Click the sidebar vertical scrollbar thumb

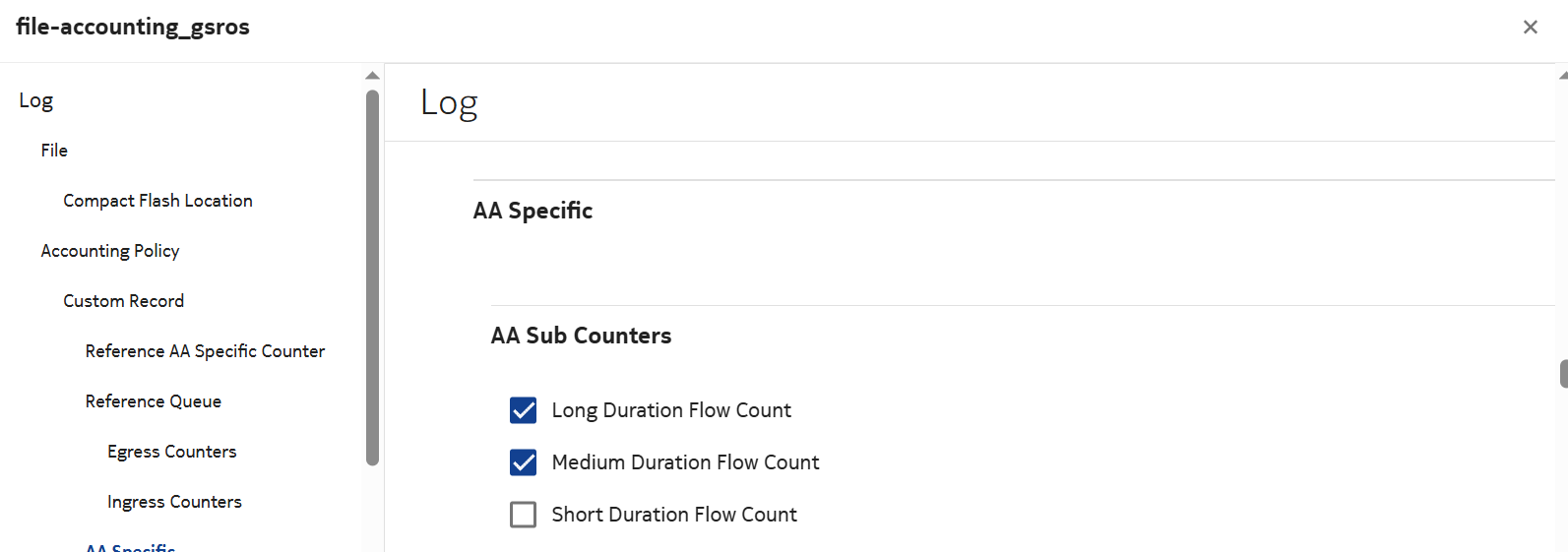coord(372,276)
